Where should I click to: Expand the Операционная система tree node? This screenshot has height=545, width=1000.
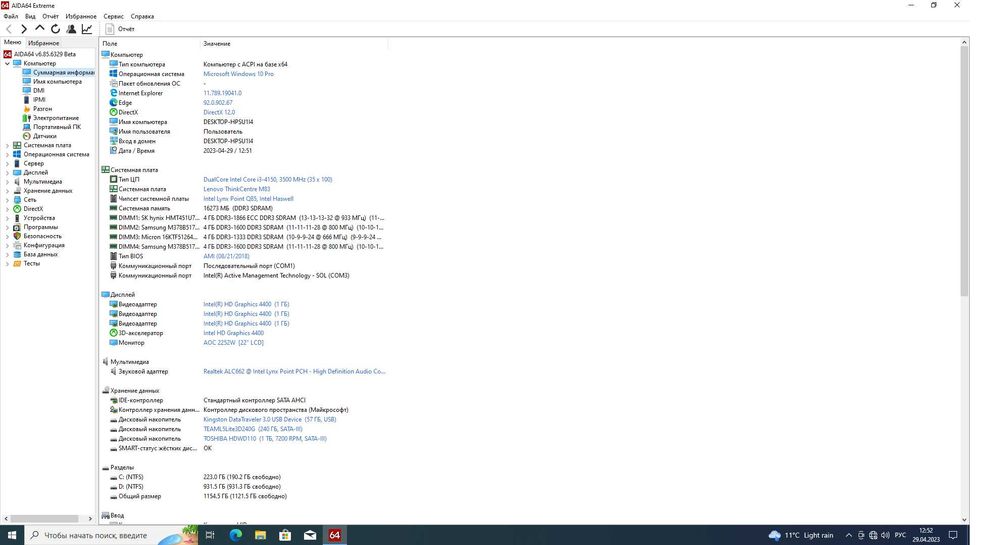click(x=7, y=154)
